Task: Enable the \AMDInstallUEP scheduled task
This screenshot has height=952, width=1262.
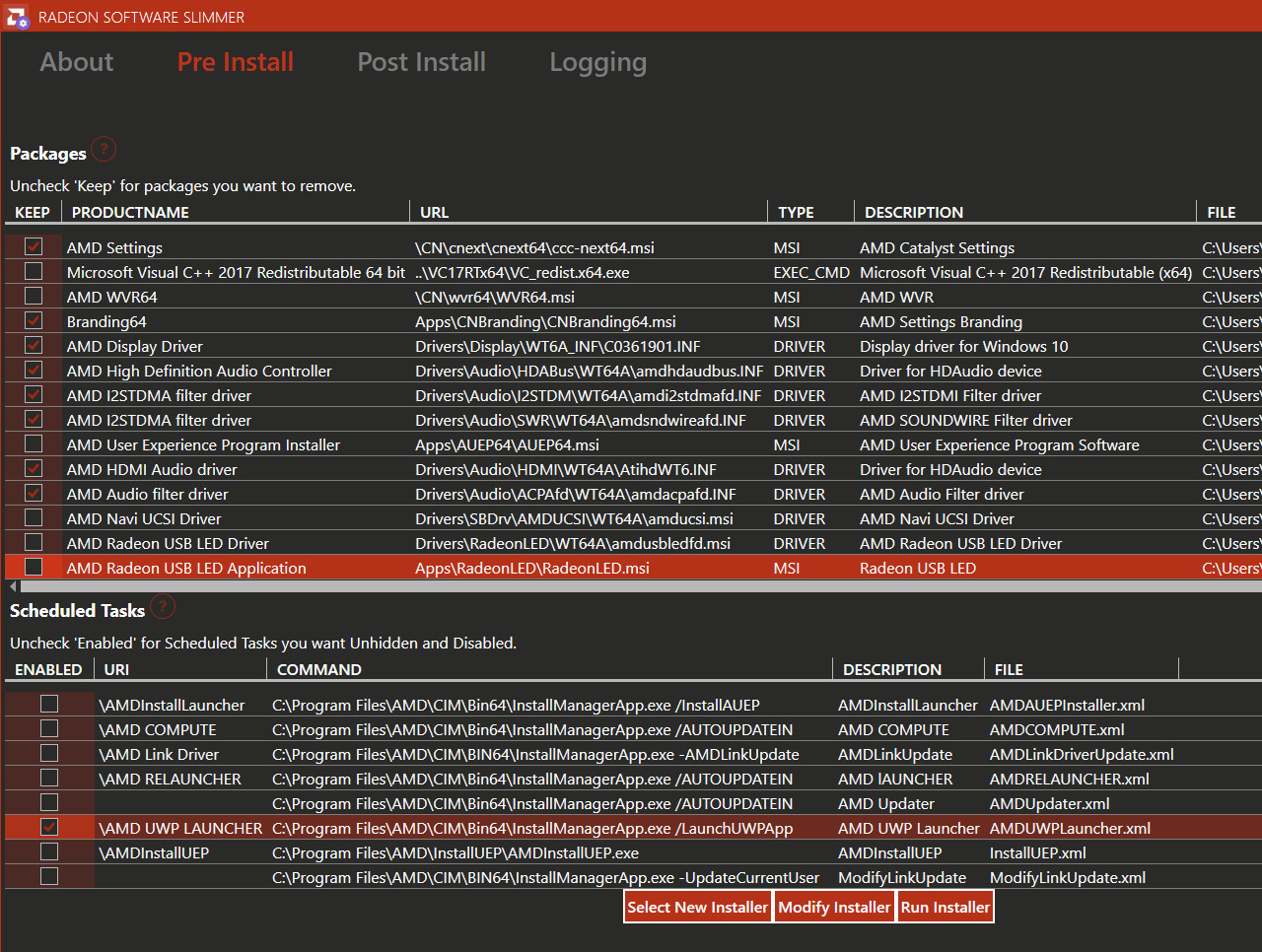Action: point(49,851)
